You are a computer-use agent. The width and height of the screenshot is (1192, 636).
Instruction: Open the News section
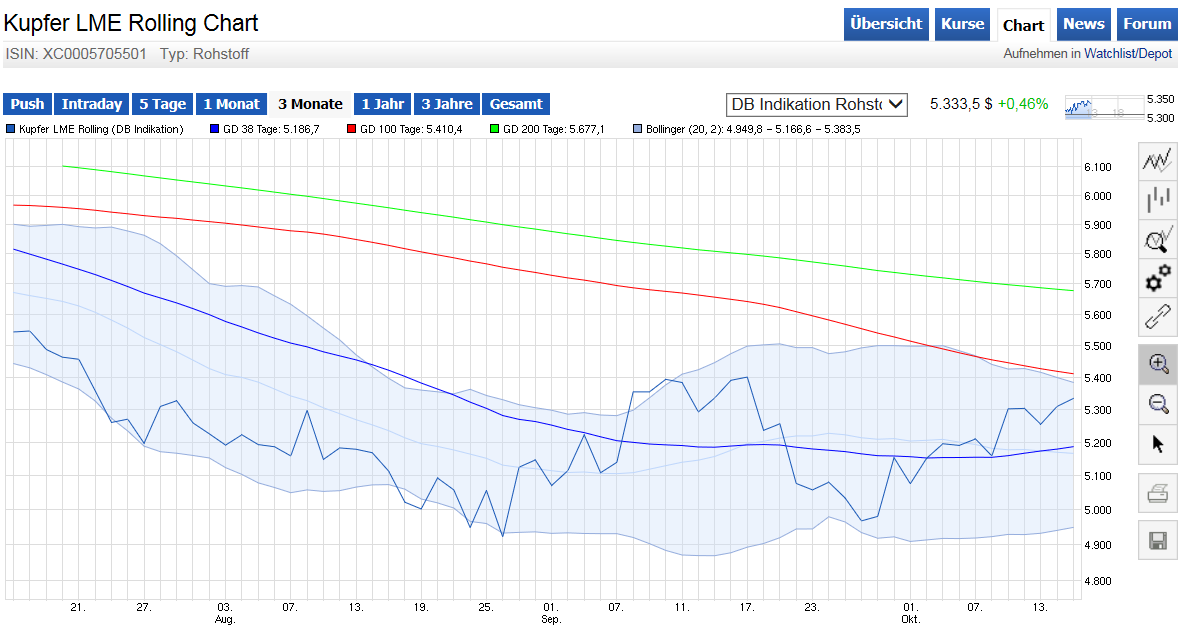[1083, 23]
